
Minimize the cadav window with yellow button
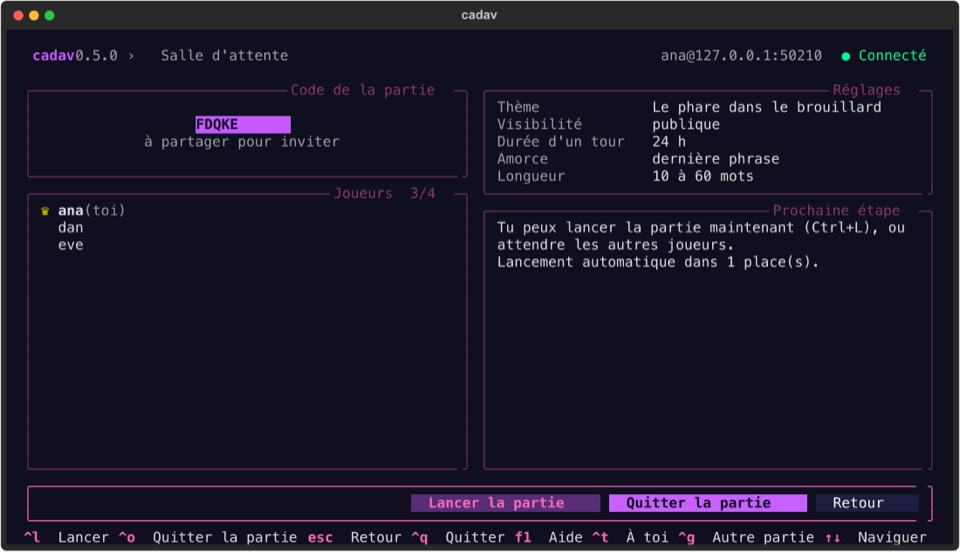[x=34, y=15]
